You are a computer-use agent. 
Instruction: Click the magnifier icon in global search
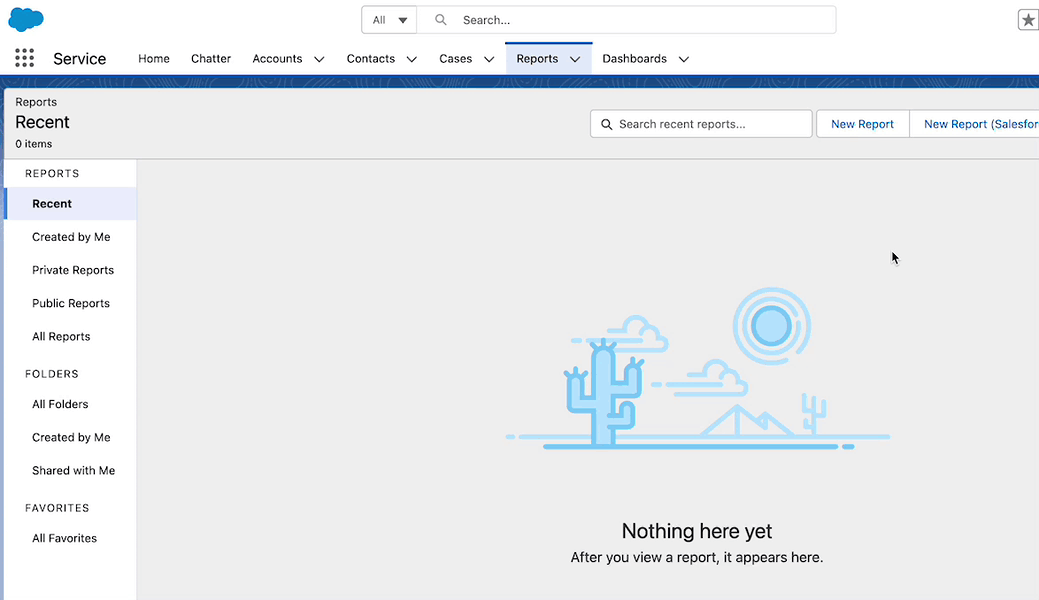(x=441, y=20)
